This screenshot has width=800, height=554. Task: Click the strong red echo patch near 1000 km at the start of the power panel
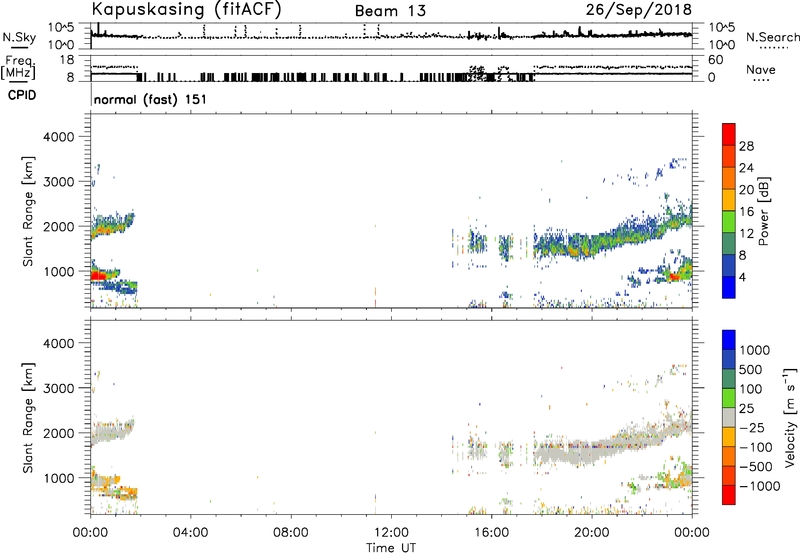(x=97, y=276)
